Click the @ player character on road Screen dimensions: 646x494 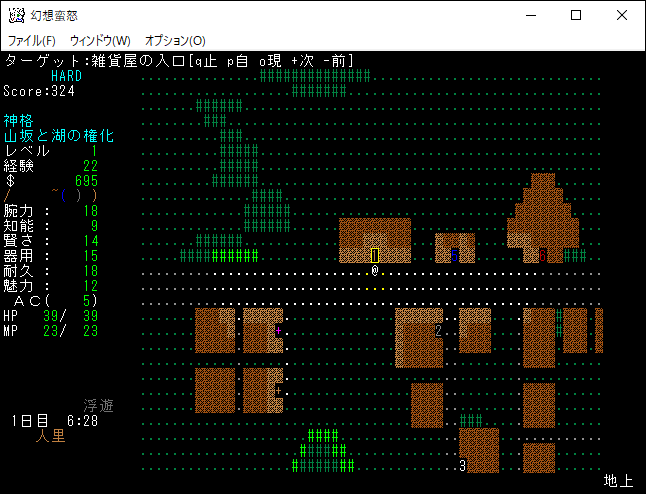375,271
